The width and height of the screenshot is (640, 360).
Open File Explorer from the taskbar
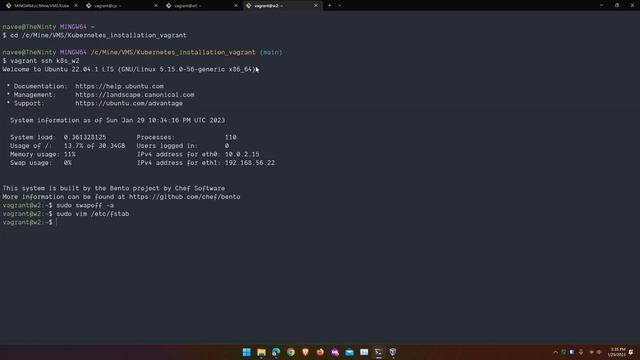click(261, 352)
